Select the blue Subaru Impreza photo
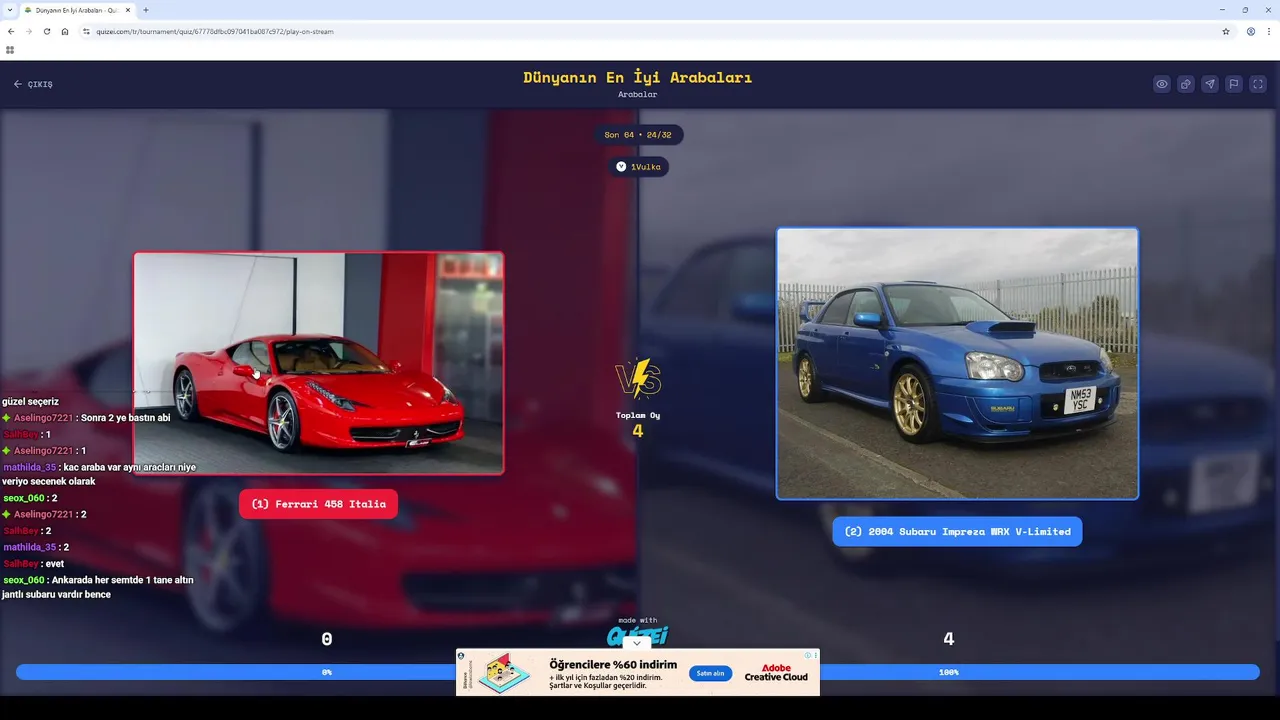The width and height of the screenshot is (1280, 720). click(x=957, y=363)
